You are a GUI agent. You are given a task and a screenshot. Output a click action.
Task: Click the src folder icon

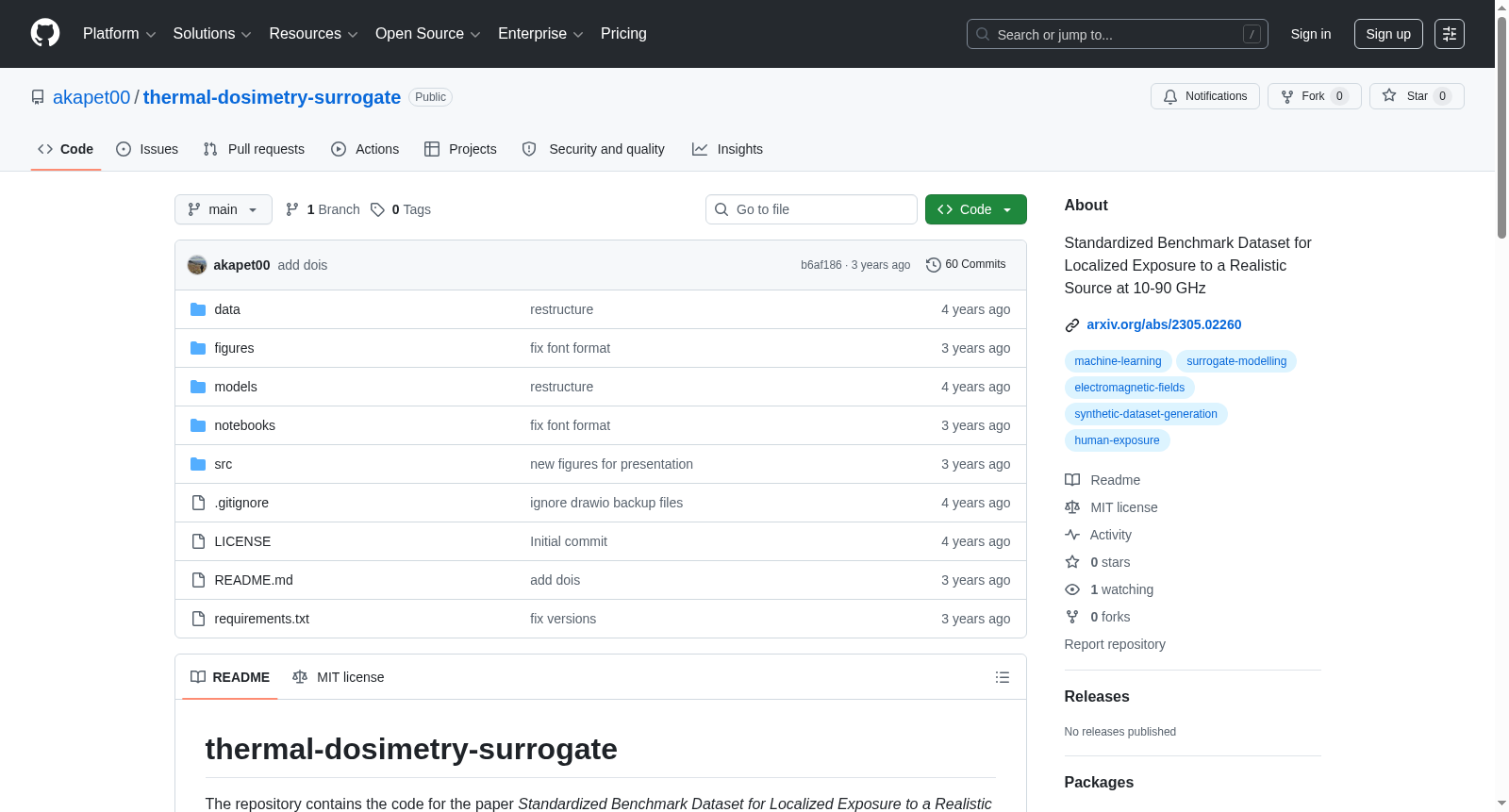point(198,464)
